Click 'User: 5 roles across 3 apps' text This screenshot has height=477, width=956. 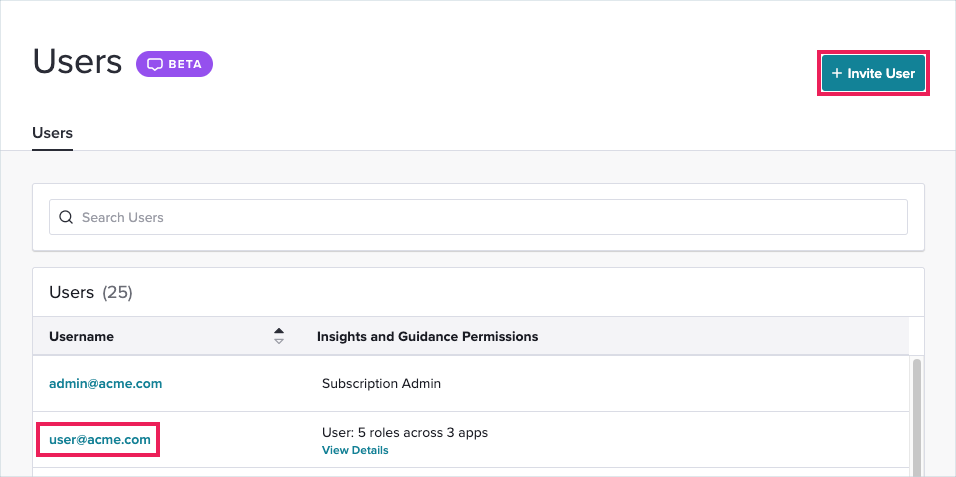click(405, 432)
